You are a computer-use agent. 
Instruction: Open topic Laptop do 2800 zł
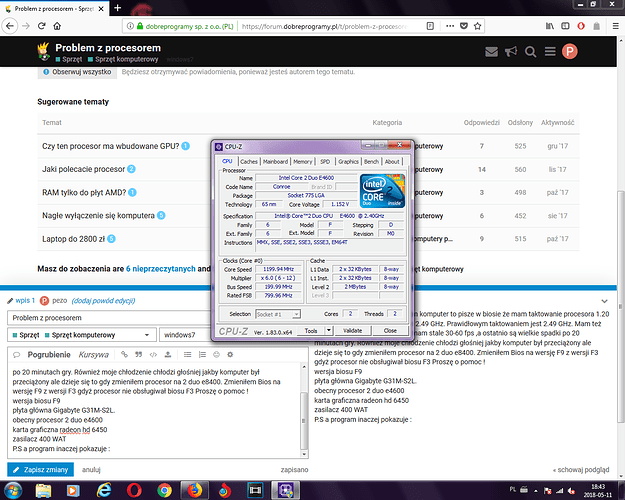click(73, 239)
